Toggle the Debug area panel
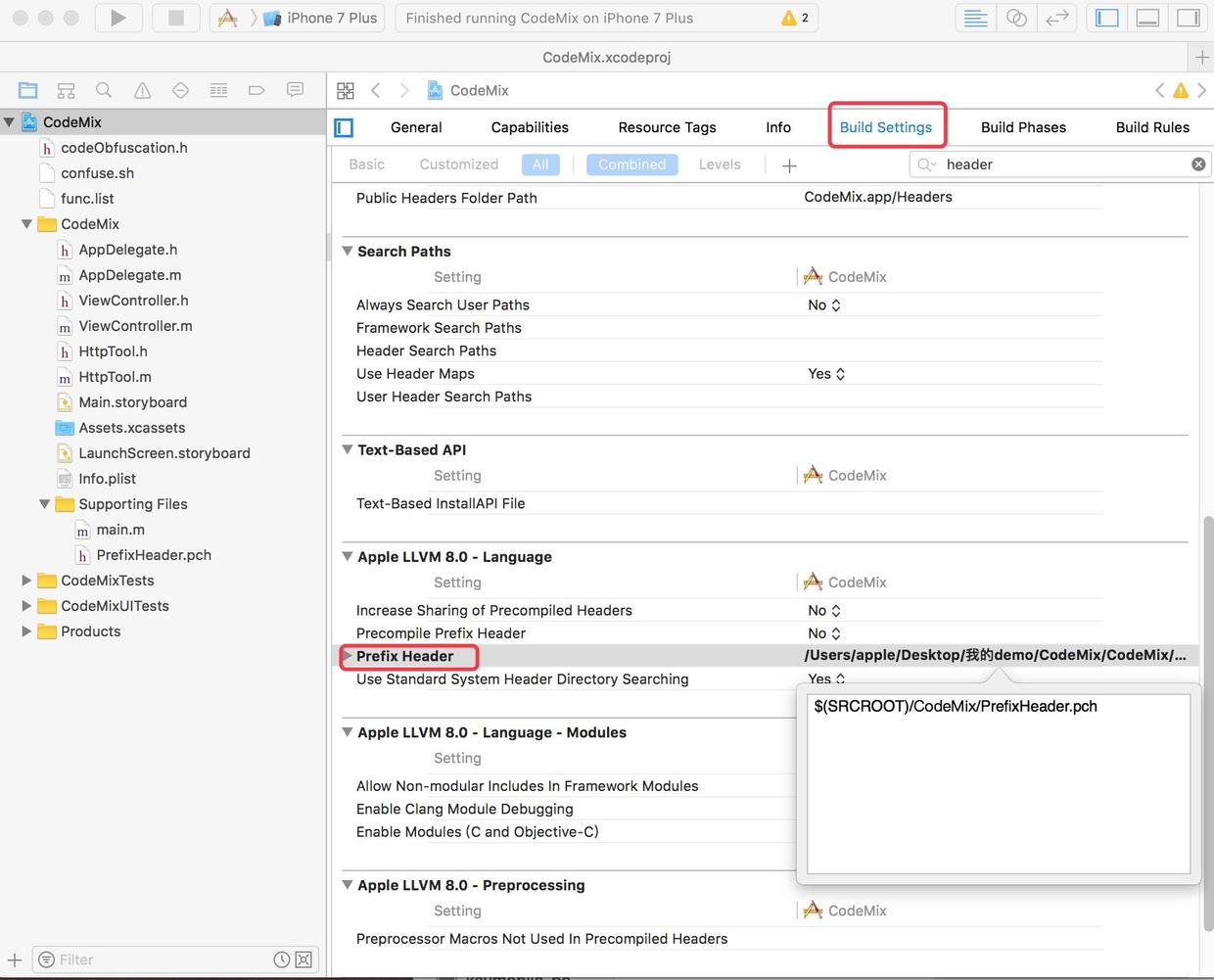 (1147, 18)
